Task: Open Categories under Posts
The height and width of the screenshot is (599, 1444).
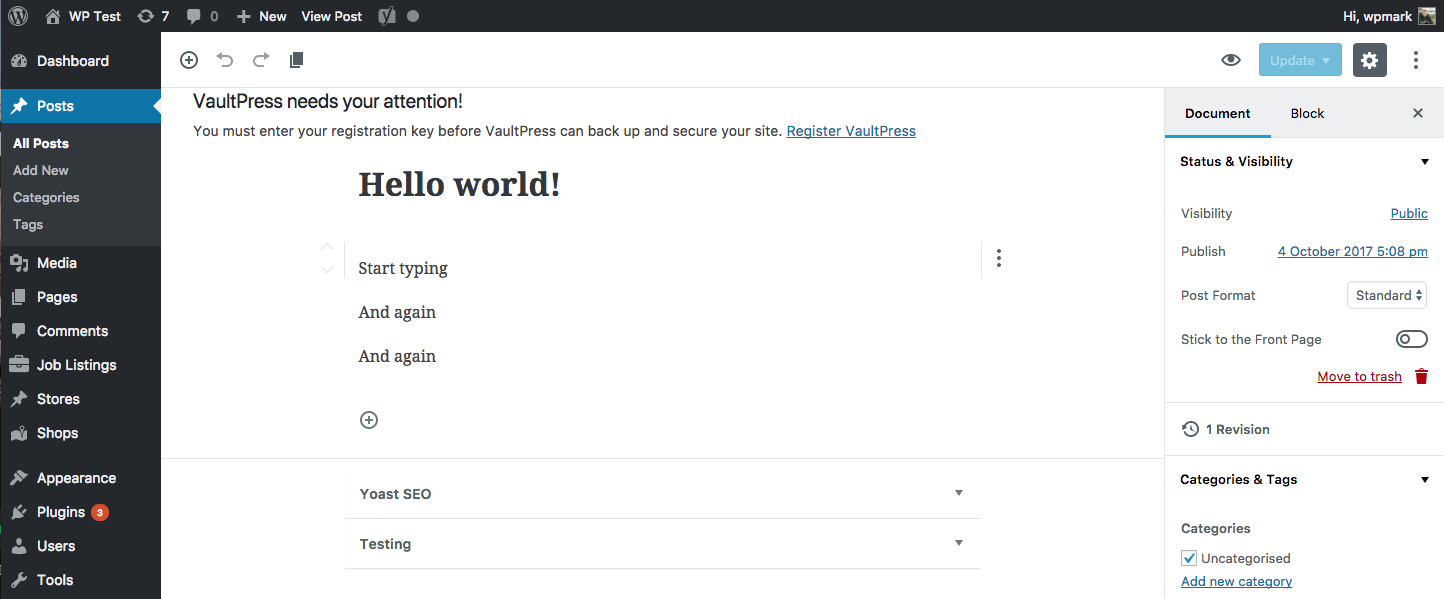Action: [46, 197]
